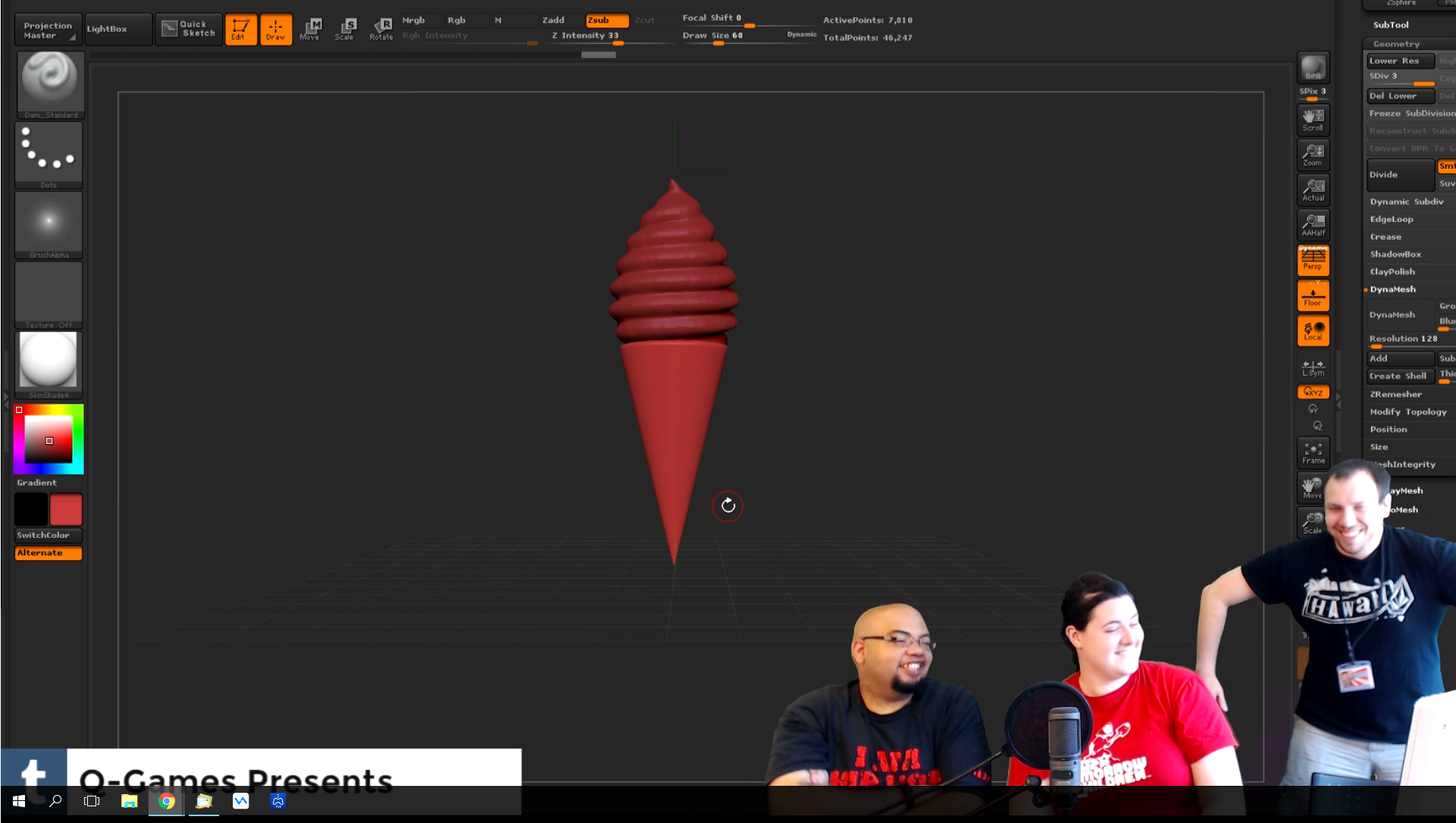Click the Actual size icon
The image size is (1456, 823).
click(x=1313, y=189)
